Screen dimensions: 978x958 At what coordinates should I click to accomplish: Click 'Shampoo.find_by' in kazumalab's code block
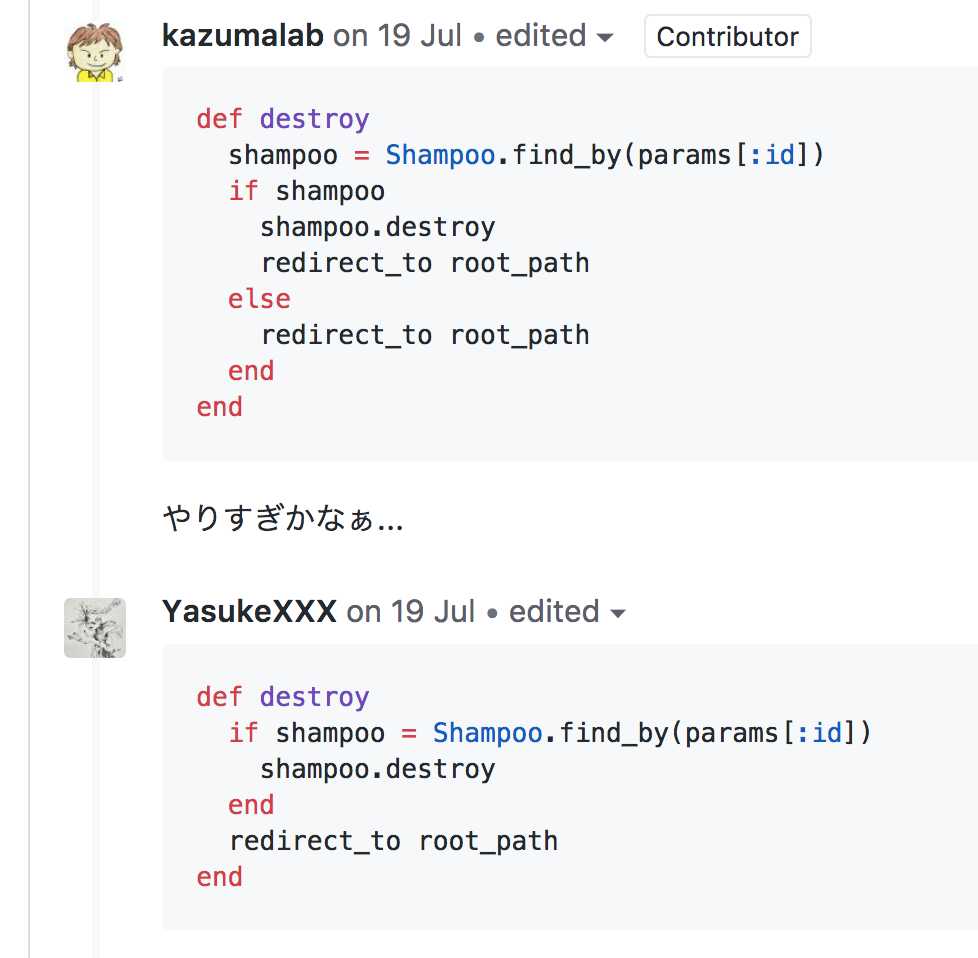503,155
